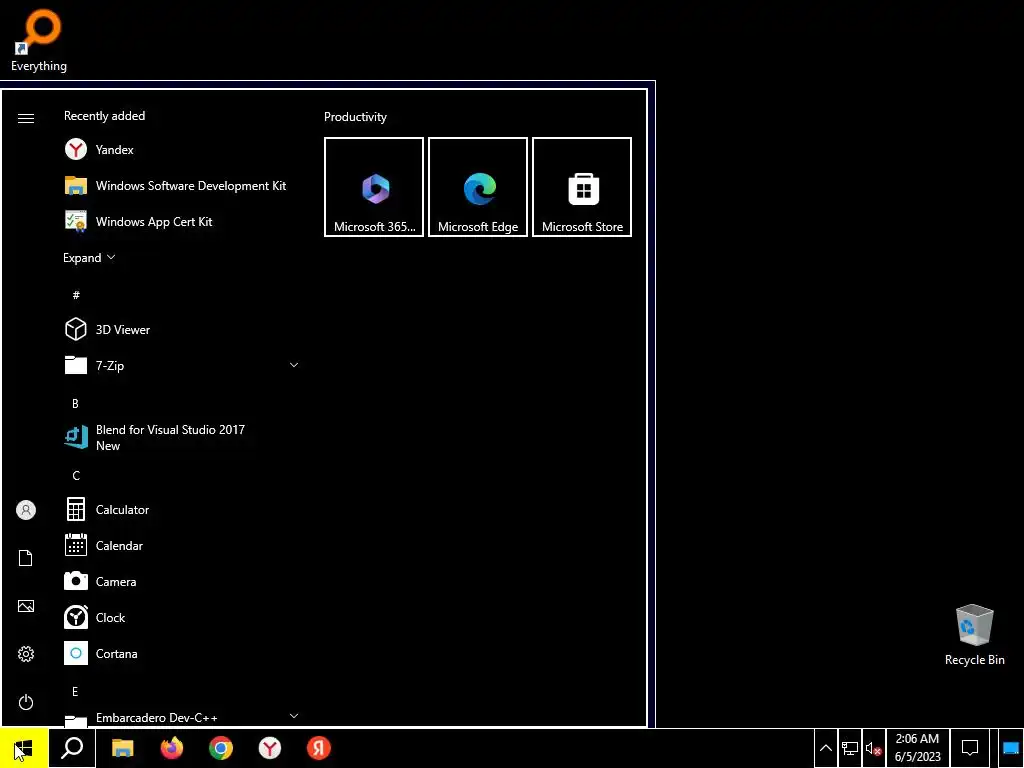Expand the Recently added list

pyautogui.click(x=89, y=257)
